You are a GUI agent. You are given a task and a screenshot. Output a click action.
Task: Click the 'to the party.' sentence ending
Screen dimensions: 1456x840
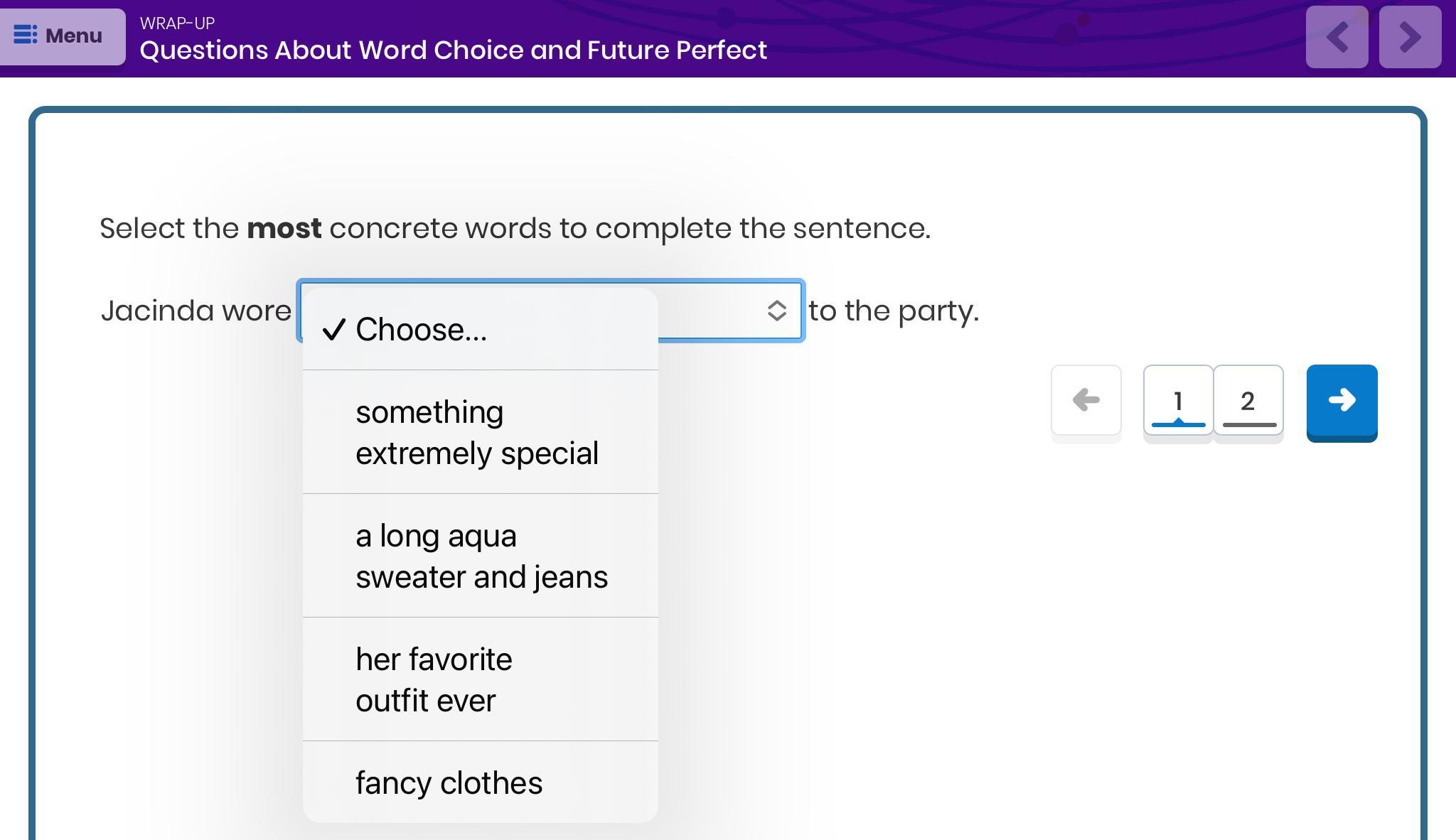[894, 311]
